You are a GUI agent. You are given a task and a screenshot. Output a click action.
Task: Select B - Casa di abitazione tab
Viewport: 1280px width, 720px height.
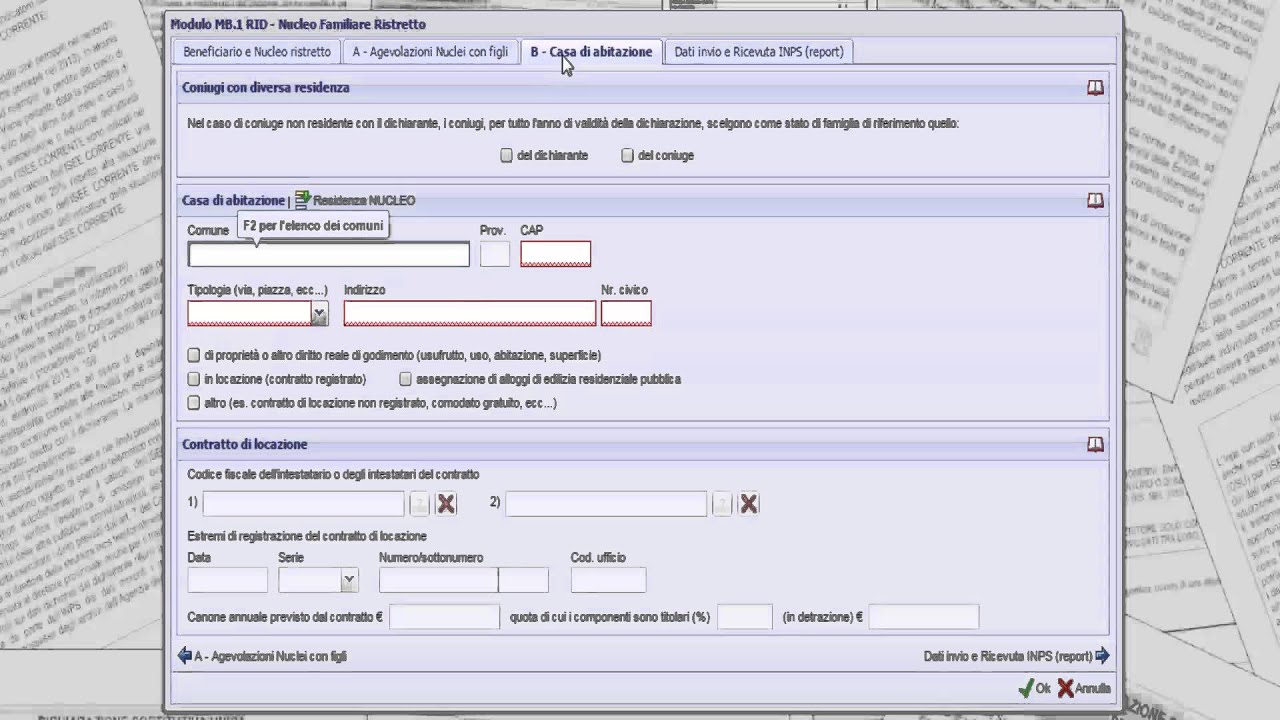point(591,52)
